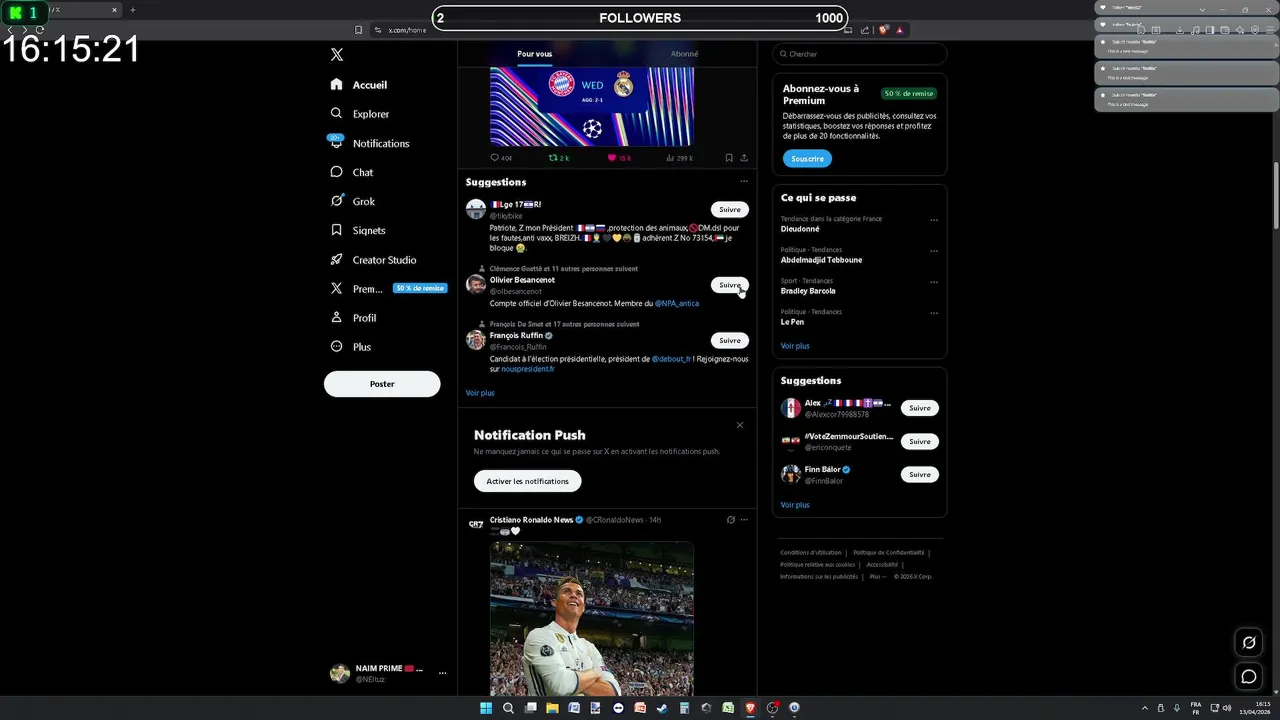Open the Abdelmadjid Tebboune trend
The image size is (1280, 720).
click(x=822, y=260)
